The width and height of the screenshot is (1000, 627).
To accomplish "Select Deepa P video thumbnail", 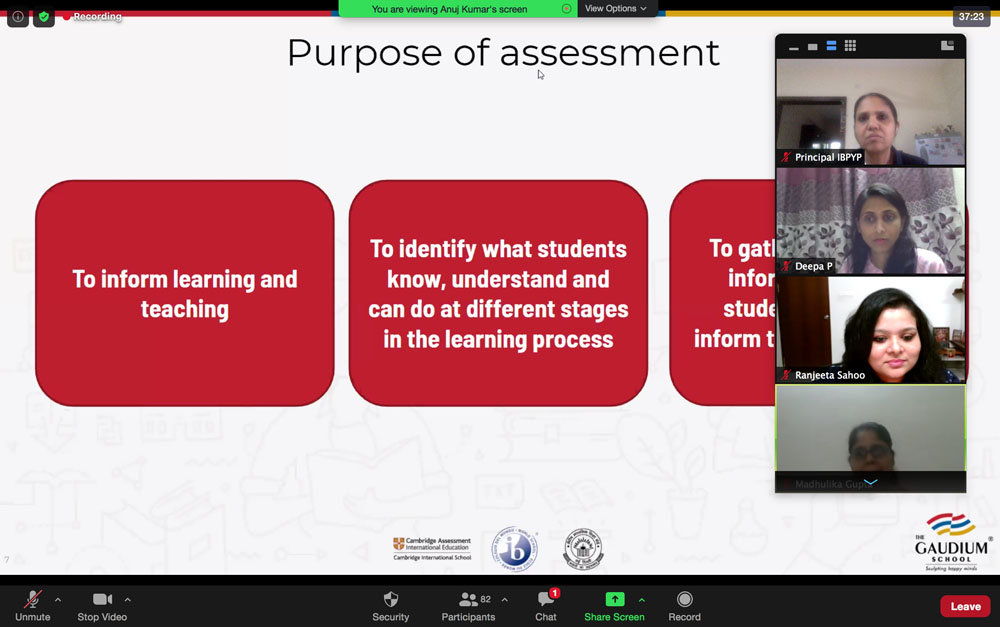I will [871, 221].
